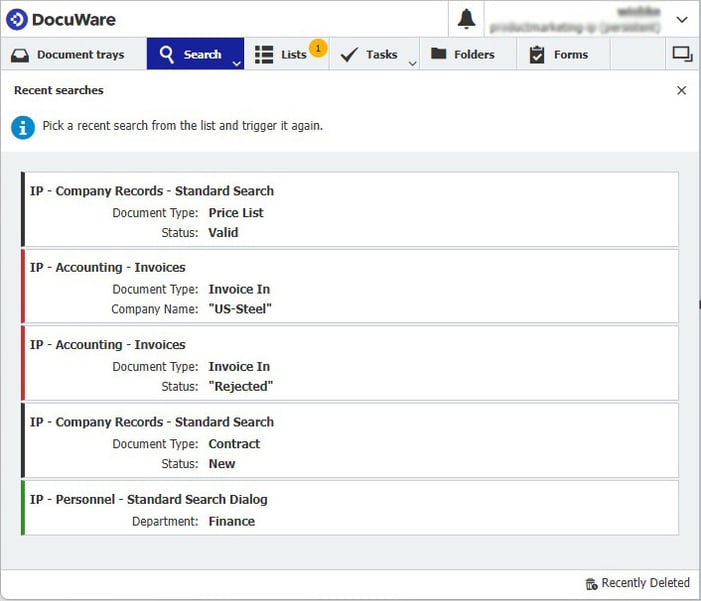Click the Forms clipboard icon
This screenshot has height=601, width=701.
pyautogui.click(x=537, y=54)
